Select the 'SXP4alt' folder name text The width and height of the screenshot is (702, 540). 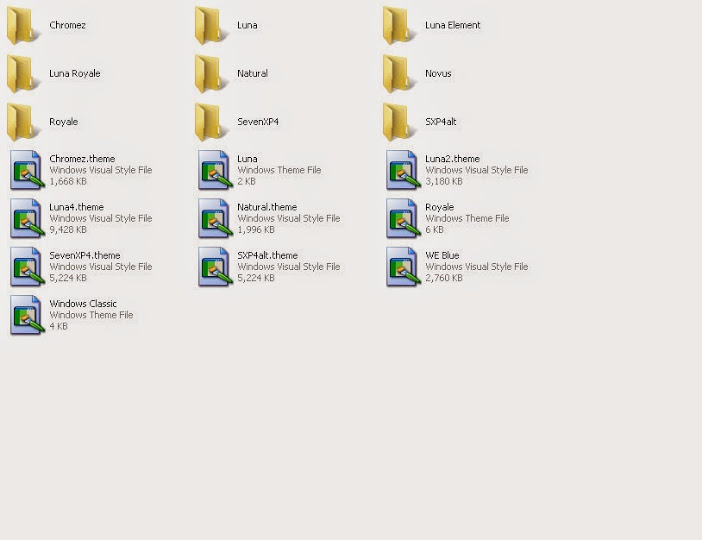pos(441,122)
